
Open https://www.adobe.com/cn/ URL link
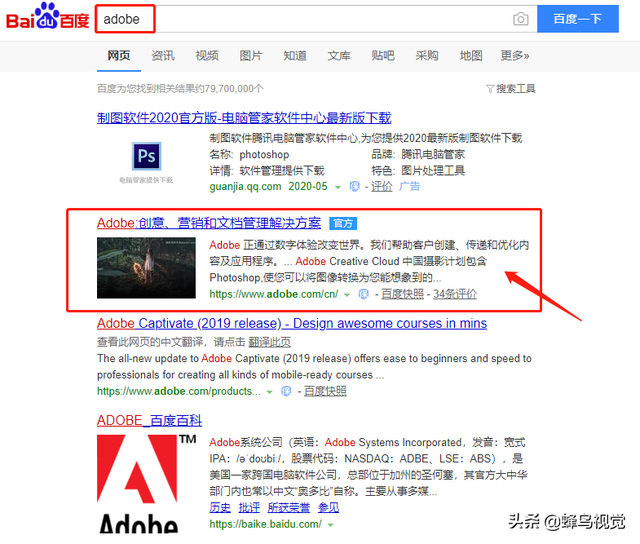pos(273,294)
